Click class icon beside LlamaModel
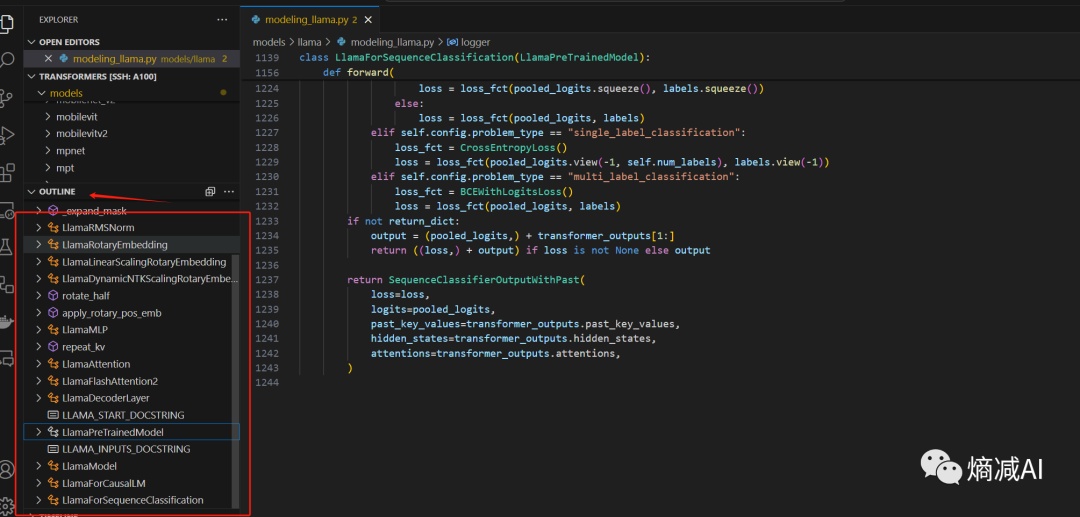Screen dimensions: 1080x517 click(x=53, y=466)
